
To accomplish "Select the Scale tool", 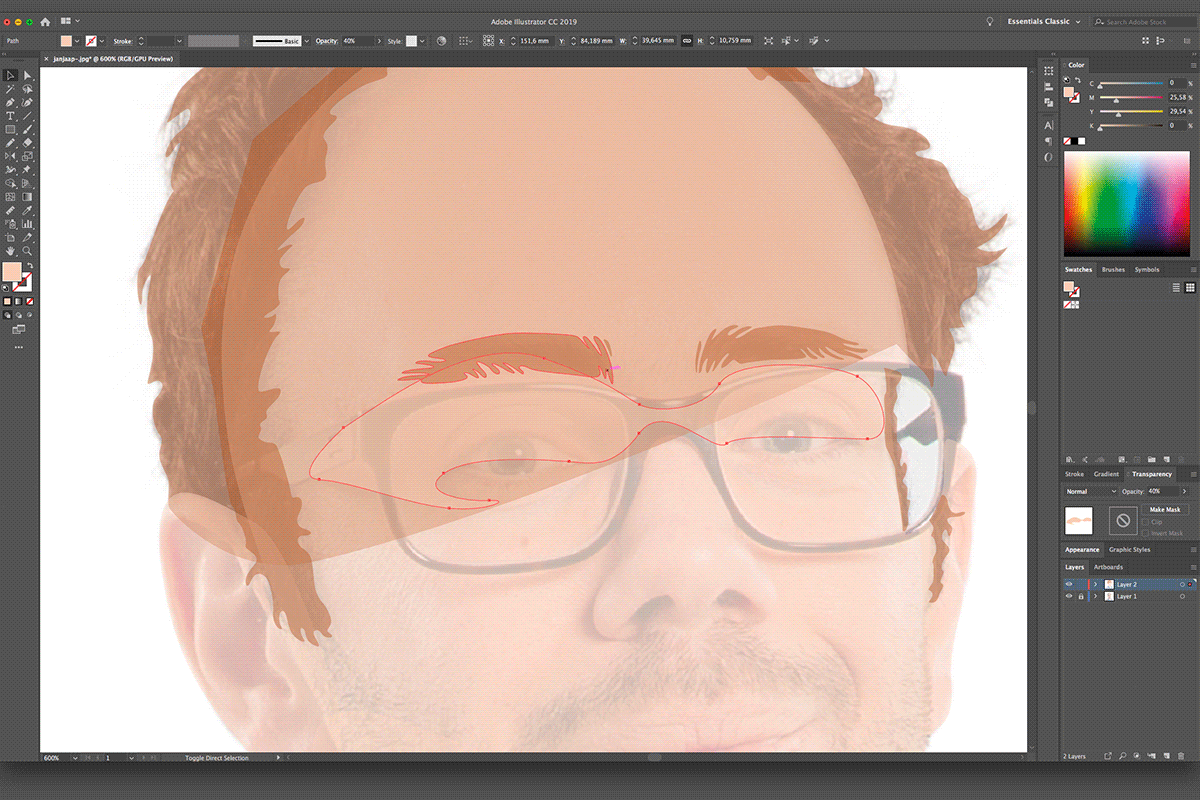I will click(x=27, y=156).
